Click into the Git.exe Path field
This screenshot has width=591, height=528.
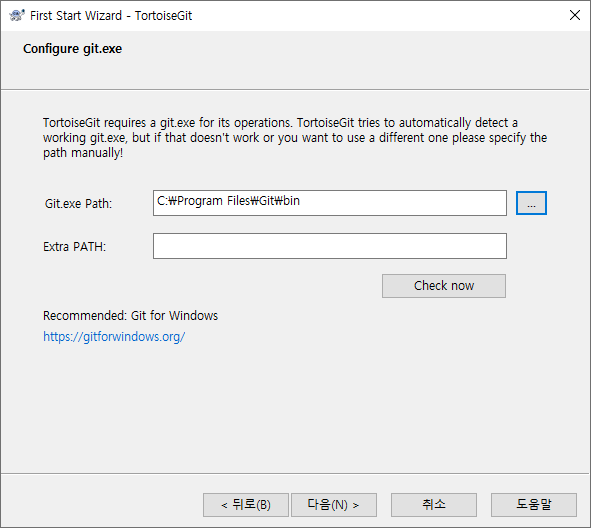point(329,203)
